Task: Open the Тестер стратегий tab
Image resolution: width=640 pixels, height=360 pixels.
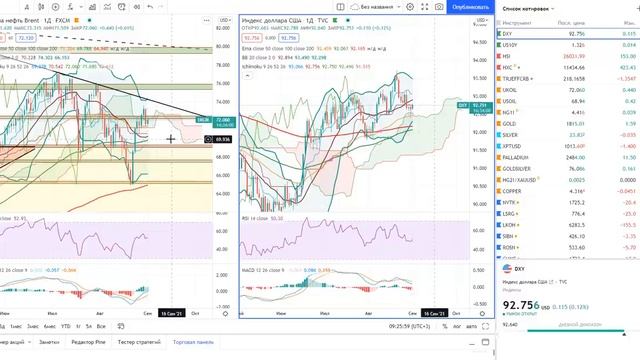Action: (139, 342)
